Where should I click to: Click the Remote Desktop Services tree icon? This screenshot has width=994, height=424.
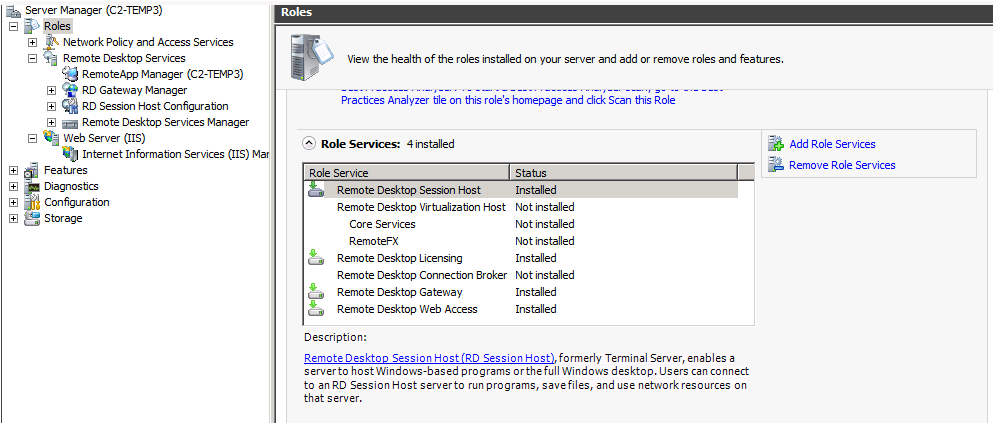[51, 58]
